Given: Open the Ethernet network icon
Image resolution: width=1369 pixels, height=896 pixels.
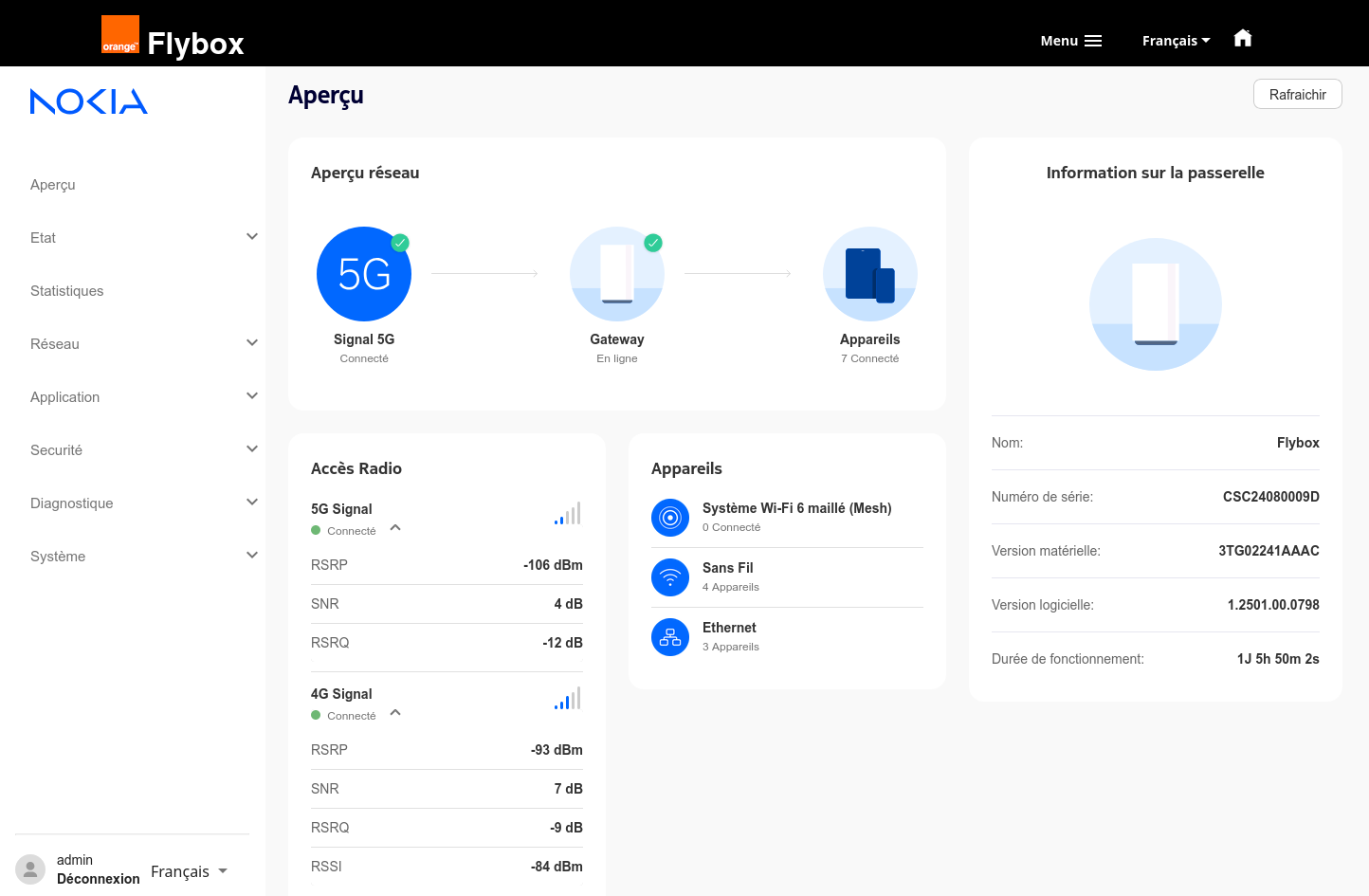Looking at the screenshot, I should tap(670, 637).
